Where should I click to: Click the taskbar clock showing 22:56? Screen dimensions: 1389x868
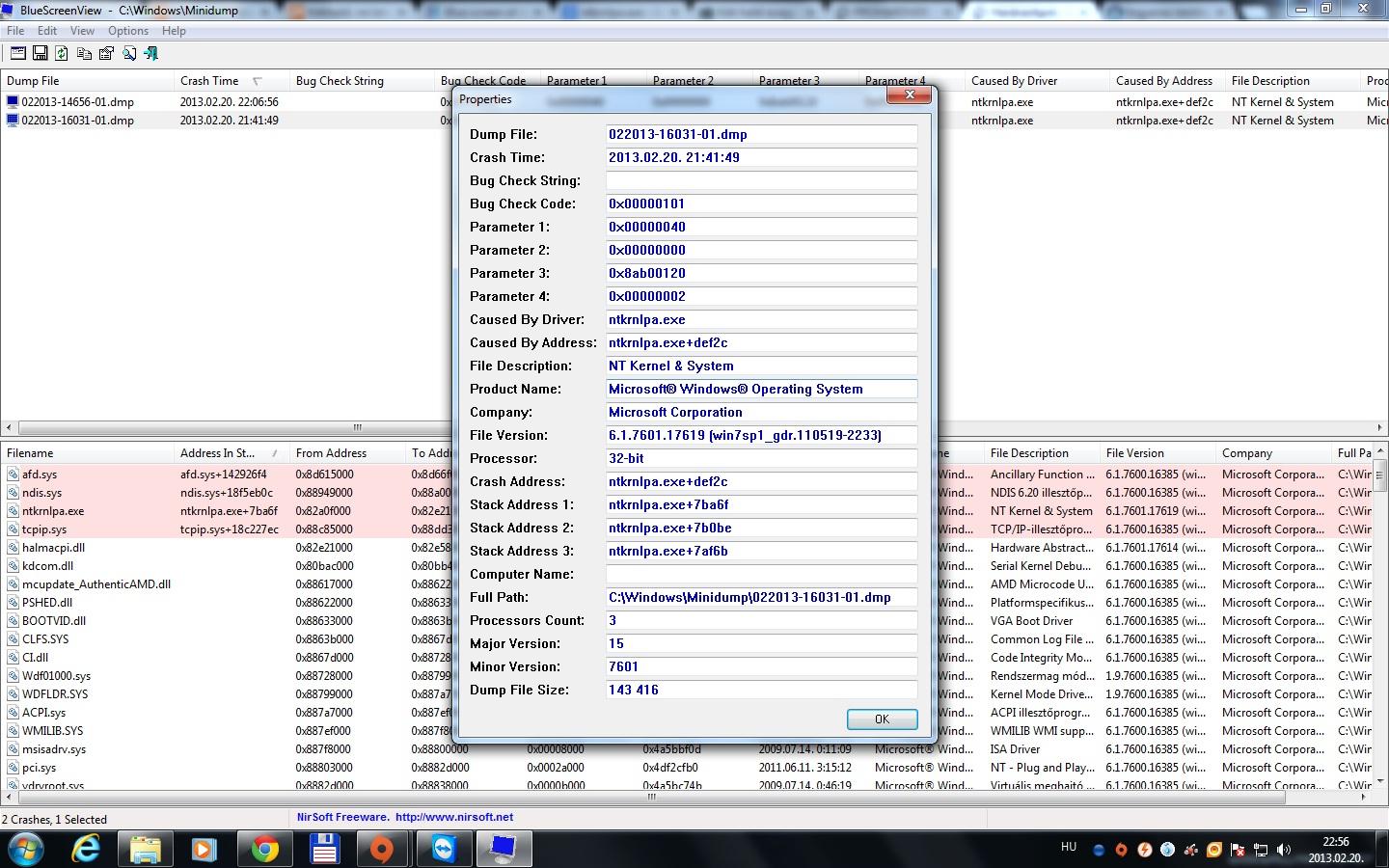click(x=1336, y=849)
